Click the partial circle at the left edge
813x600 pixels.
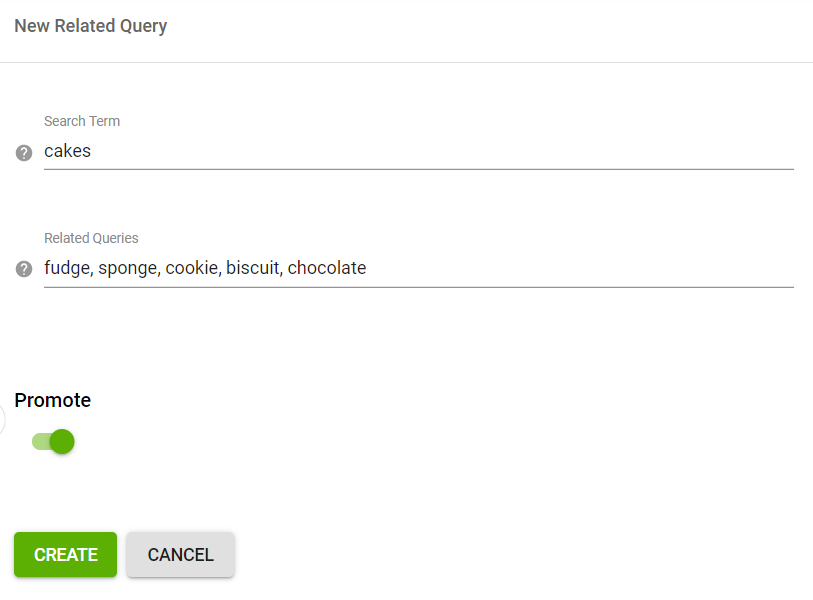[x=2, y=419]
